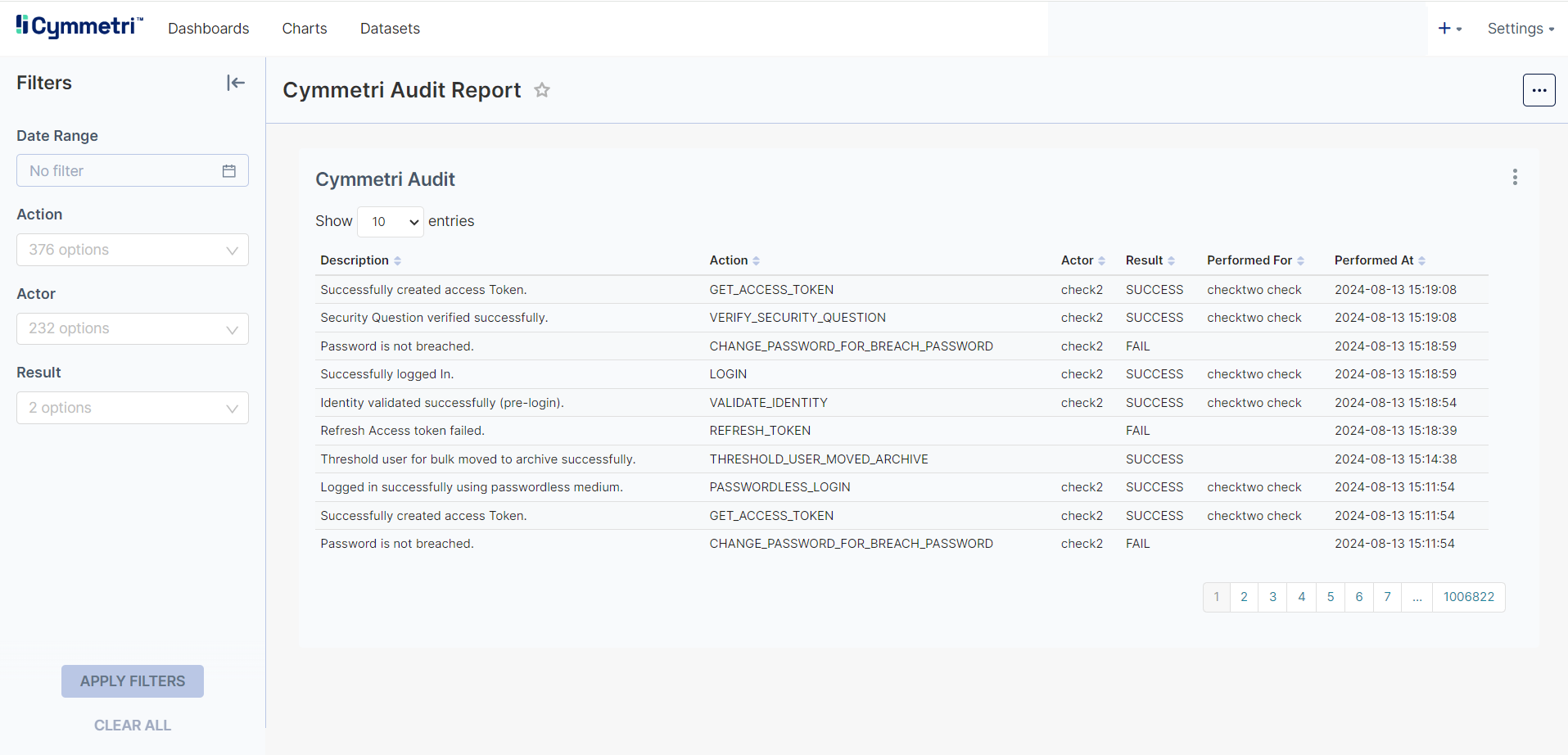Image resolution: width=1568 pixels, height=755 pixels.
Task: Expand the Action filter dropdown
Action: tap(133, 250)
